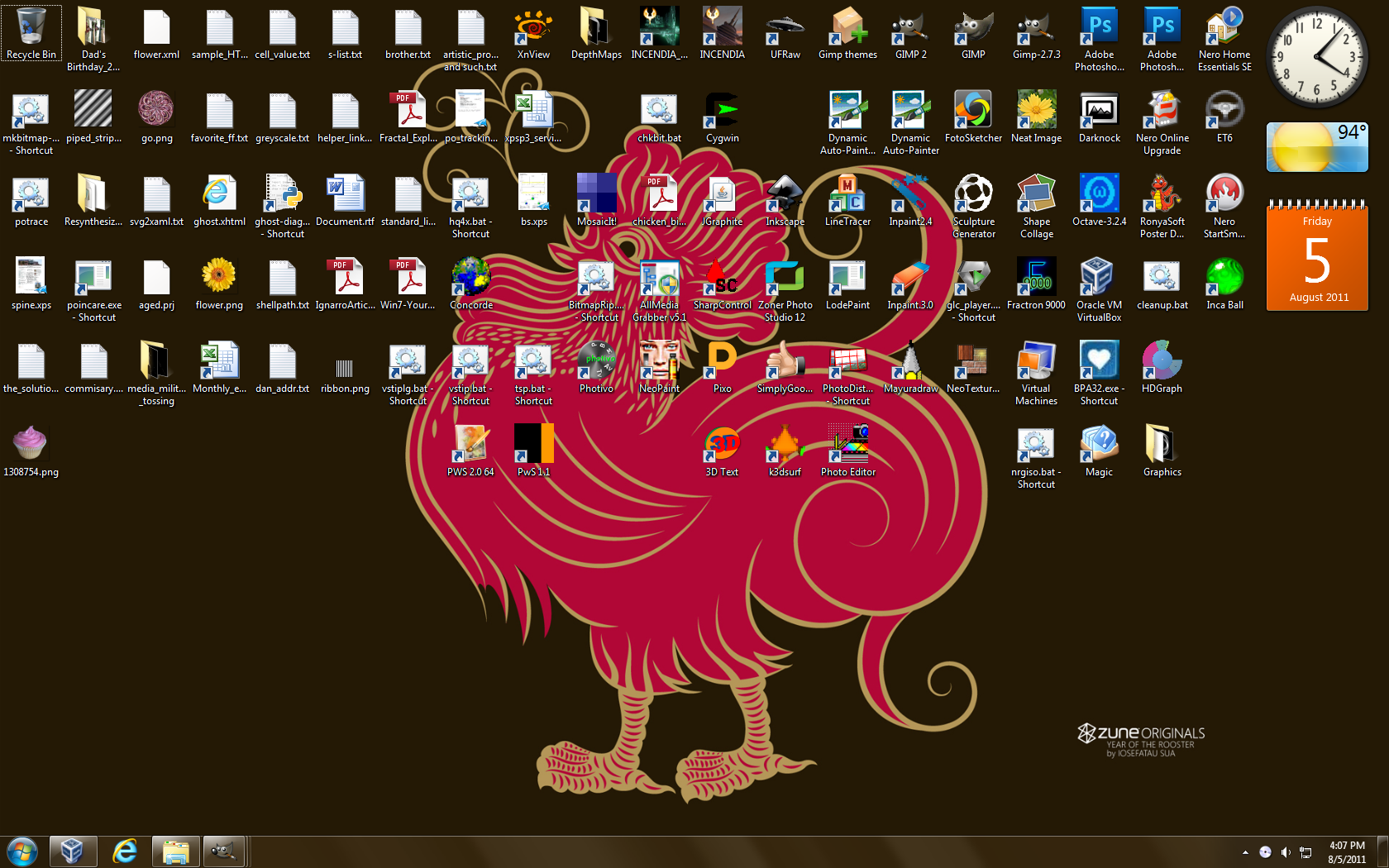Screen dimensions: 1389x868
Task: Select the Oracle VM VirtualBox icon
Action: pyautogui.click(x=1099, y=289)
